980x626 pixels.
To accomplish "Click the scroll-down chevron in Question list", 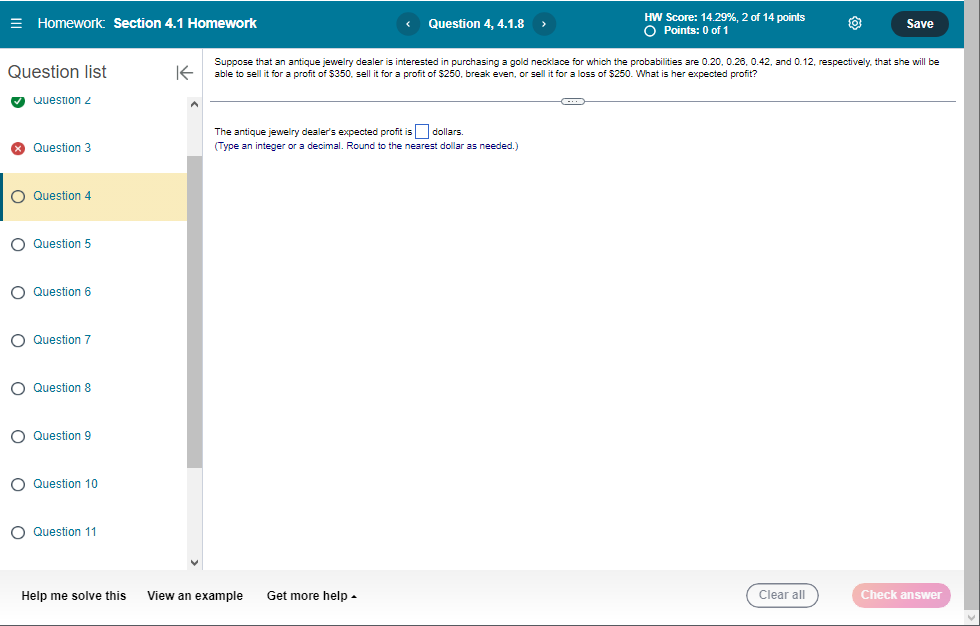I will (x=194, y=561).
